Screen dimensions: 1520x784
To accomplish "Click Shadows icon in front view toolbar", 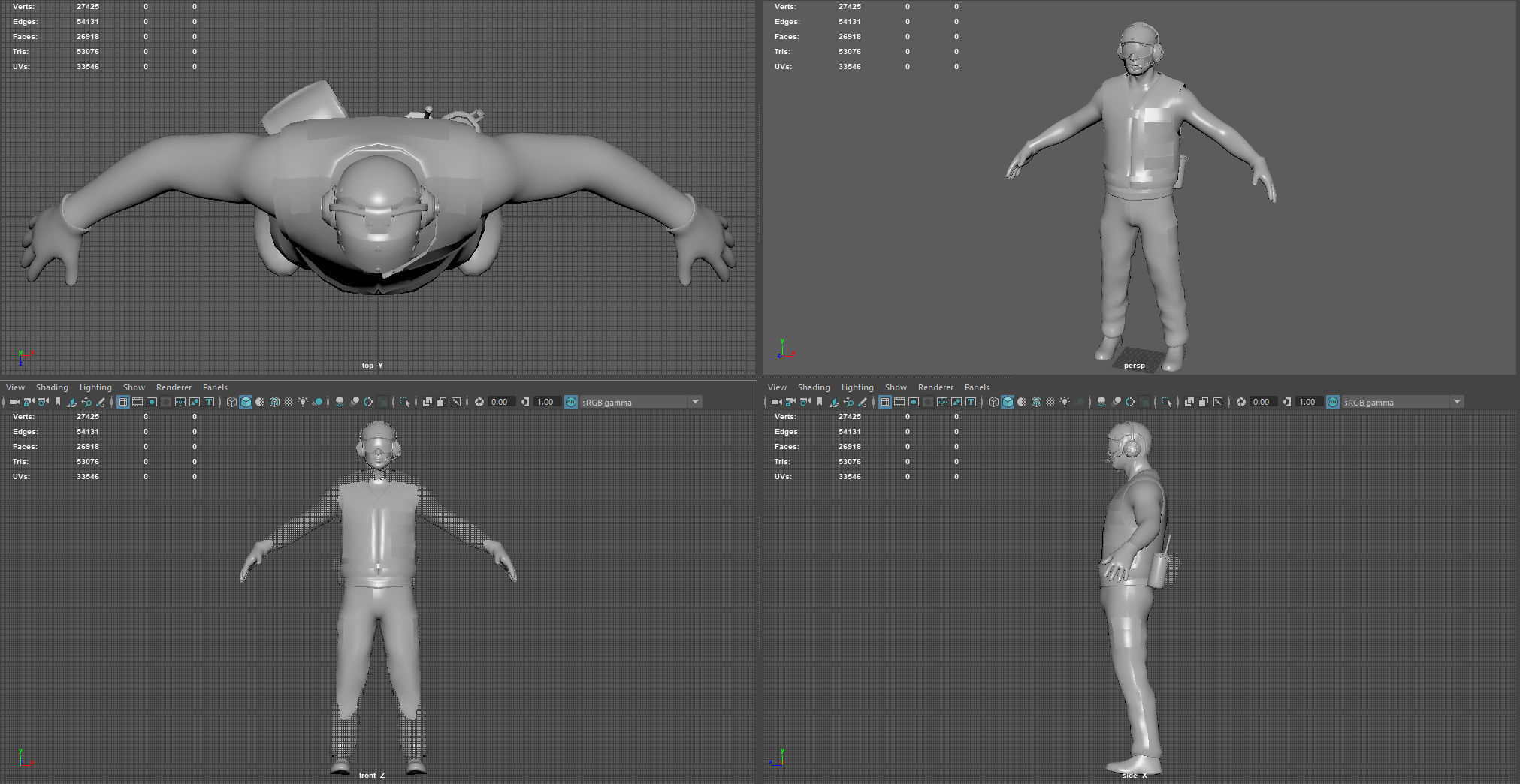I will point(317,402).
